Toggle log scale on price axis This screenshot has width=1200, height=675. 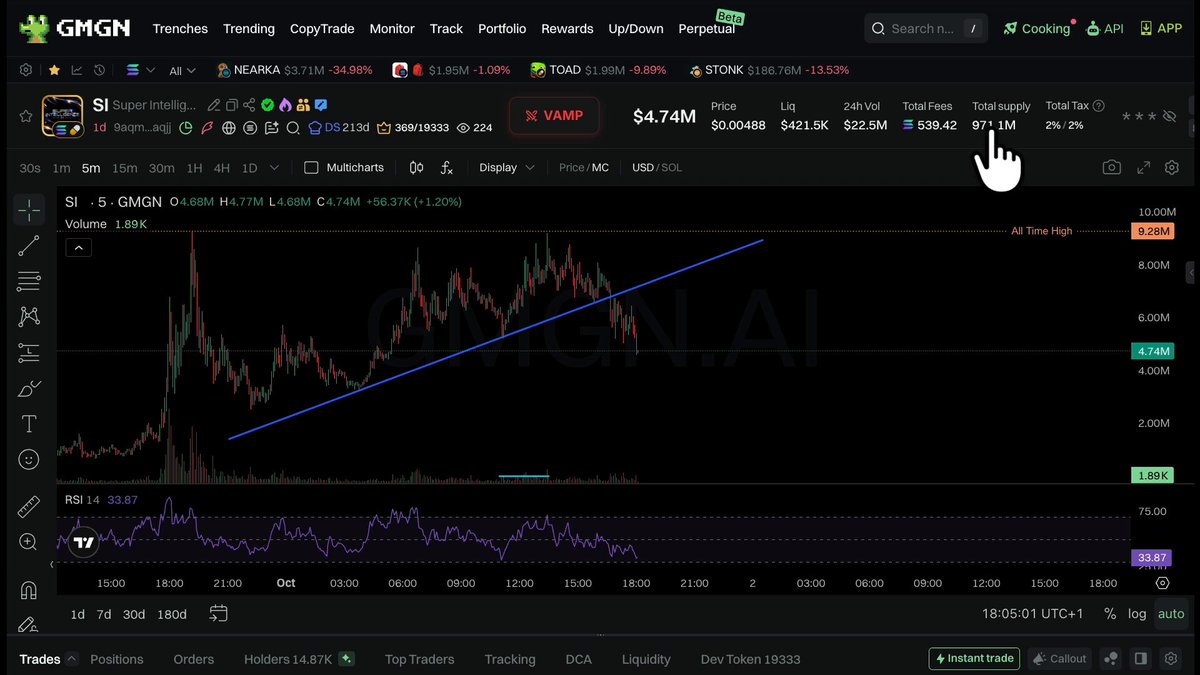click(x=1137, y=614)
